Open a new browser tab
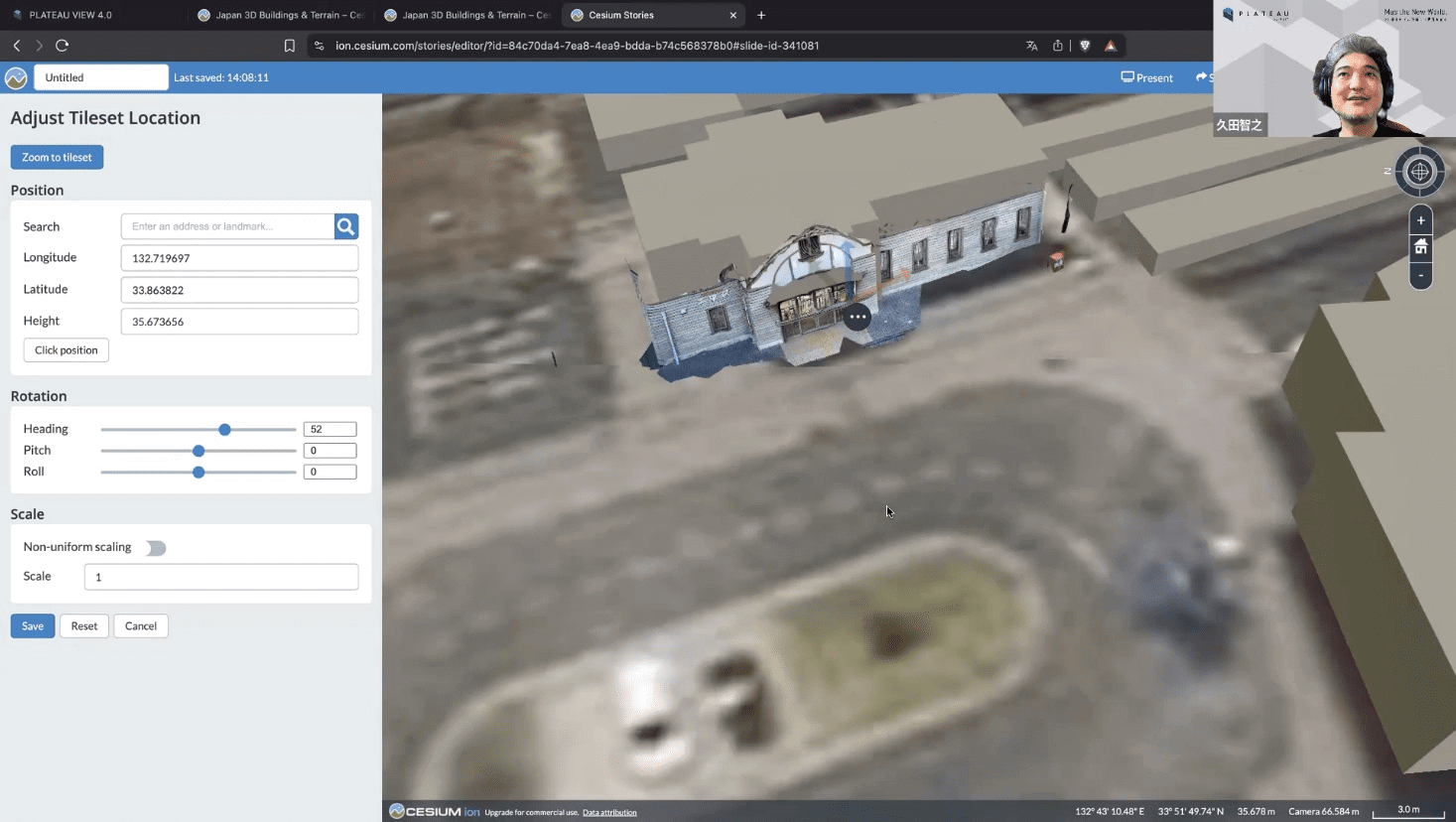1456x822 pixels. pyautogui.click(x=761, y=15)
